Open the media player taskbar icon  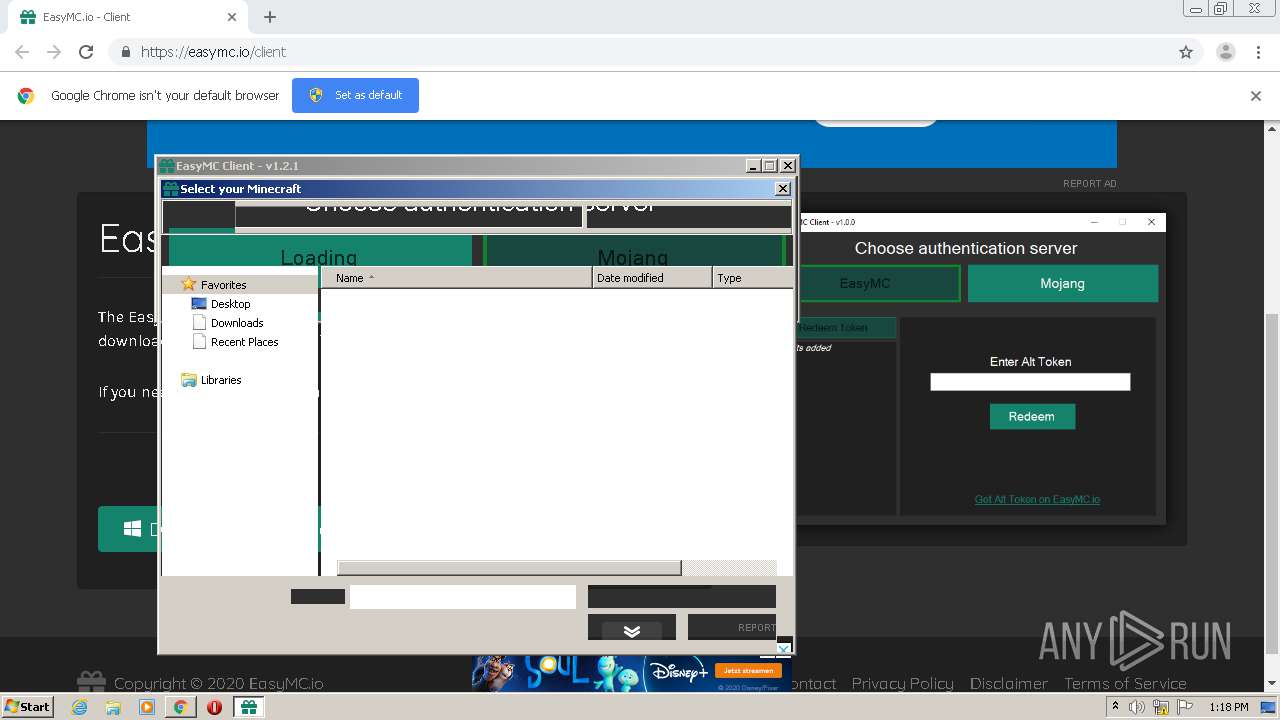pyautogui.click(x=147, y=707)
